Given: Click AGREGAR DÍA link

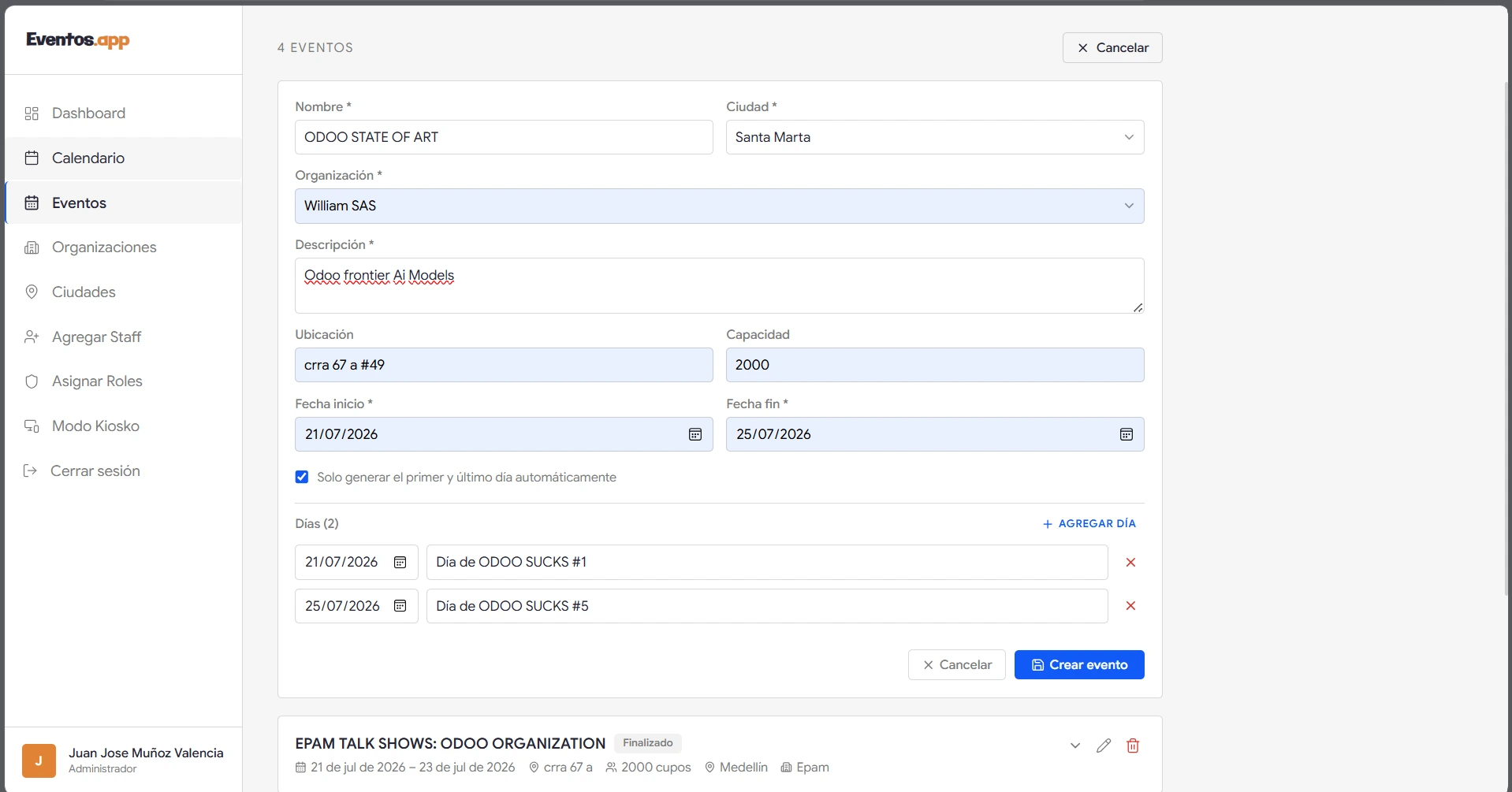Looking at the screenshot, I should coord(1089,524).
